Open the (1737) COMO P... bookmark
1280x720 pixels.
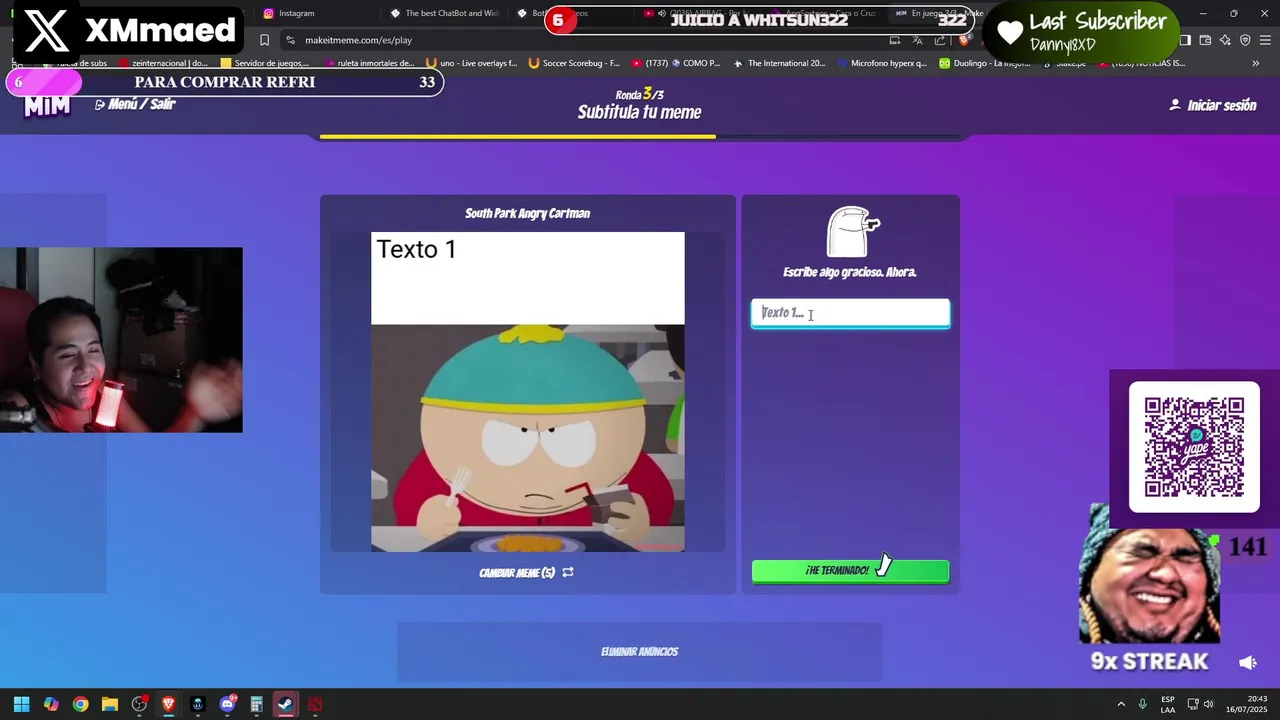click(x=675, y=63)
